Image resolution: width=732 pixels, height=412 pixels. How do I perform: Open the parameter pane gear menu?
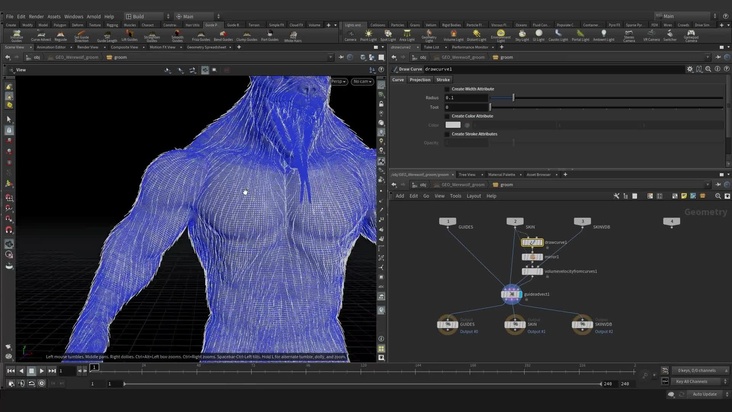pyautogui.click(x=690, y=69)
